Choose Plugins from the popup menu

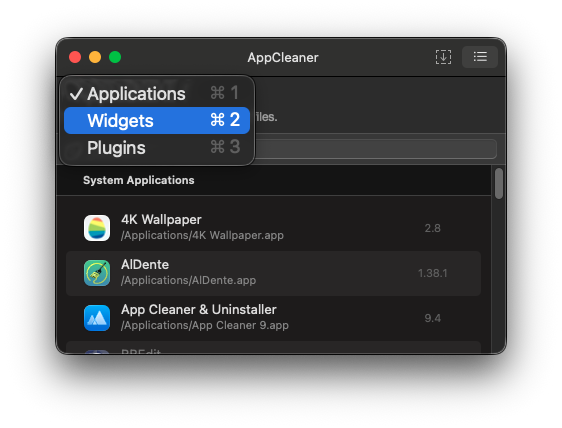pos(157,147)
